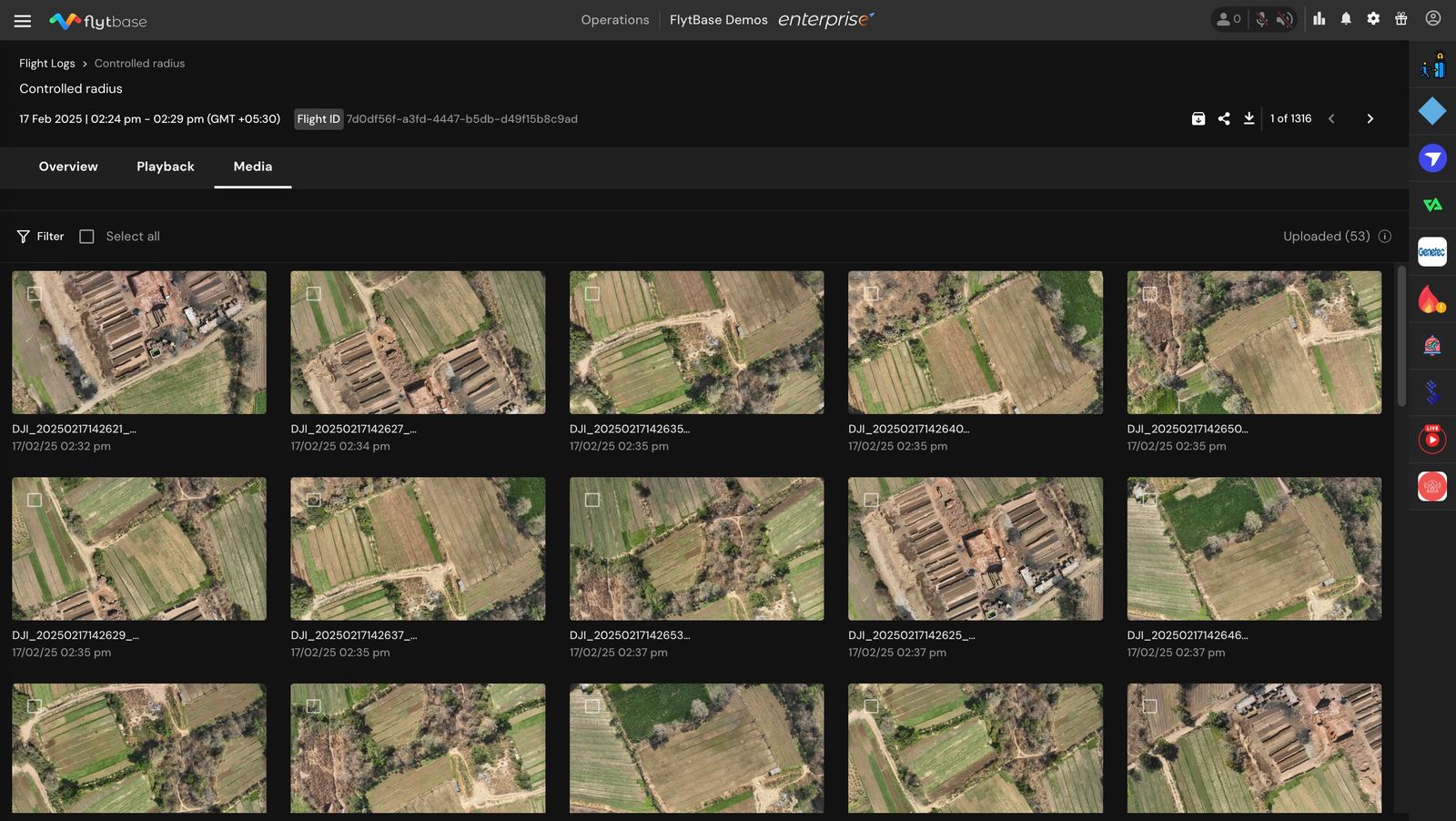Click filename DJI_20250217142646...

(x=1188, y=635)
